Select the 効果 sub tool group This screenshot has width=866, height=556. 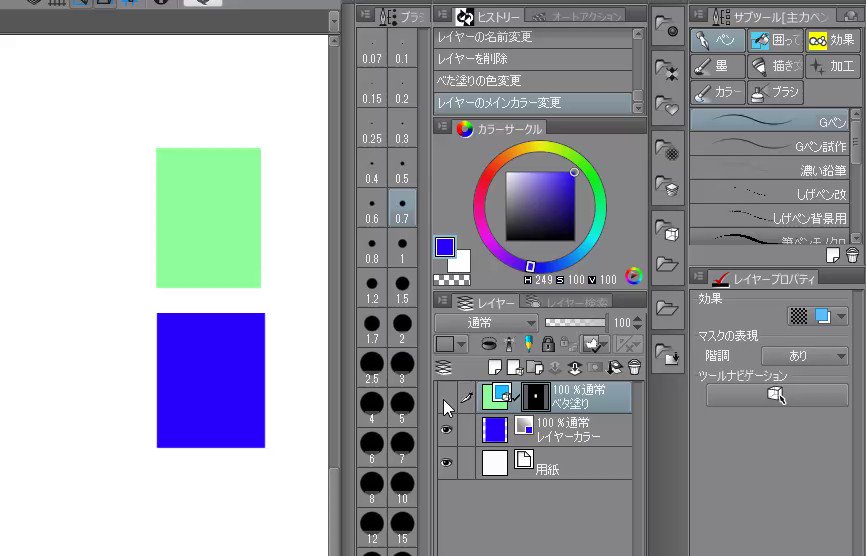tap(832, 40)
